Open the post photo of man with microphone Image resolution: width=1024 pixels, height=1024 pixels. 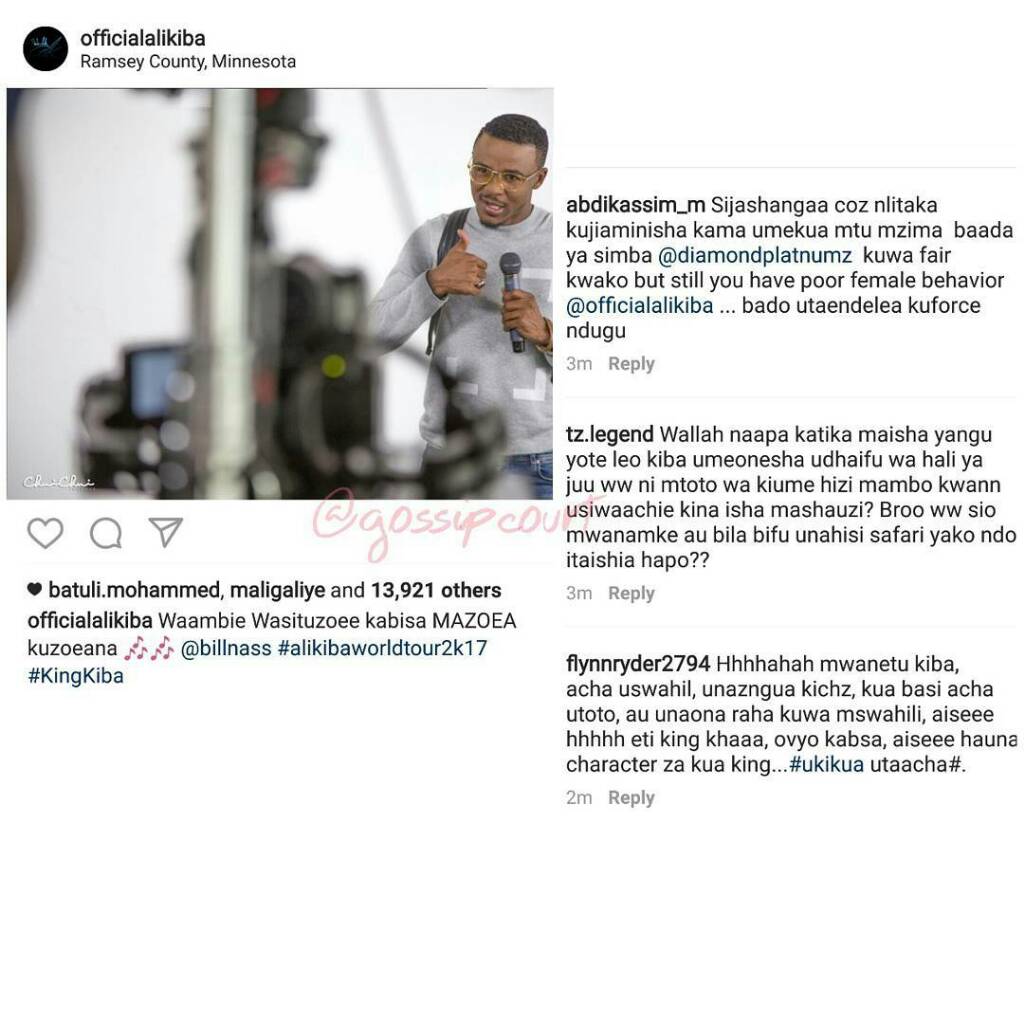(280, 293)
